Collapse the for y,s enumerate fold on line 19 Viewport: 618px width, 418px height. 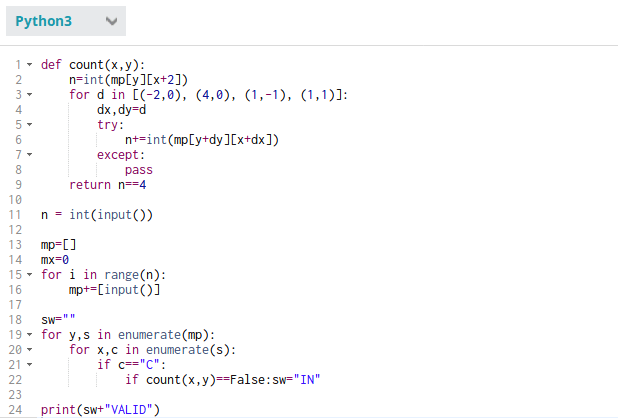click(x=30, y=334)
